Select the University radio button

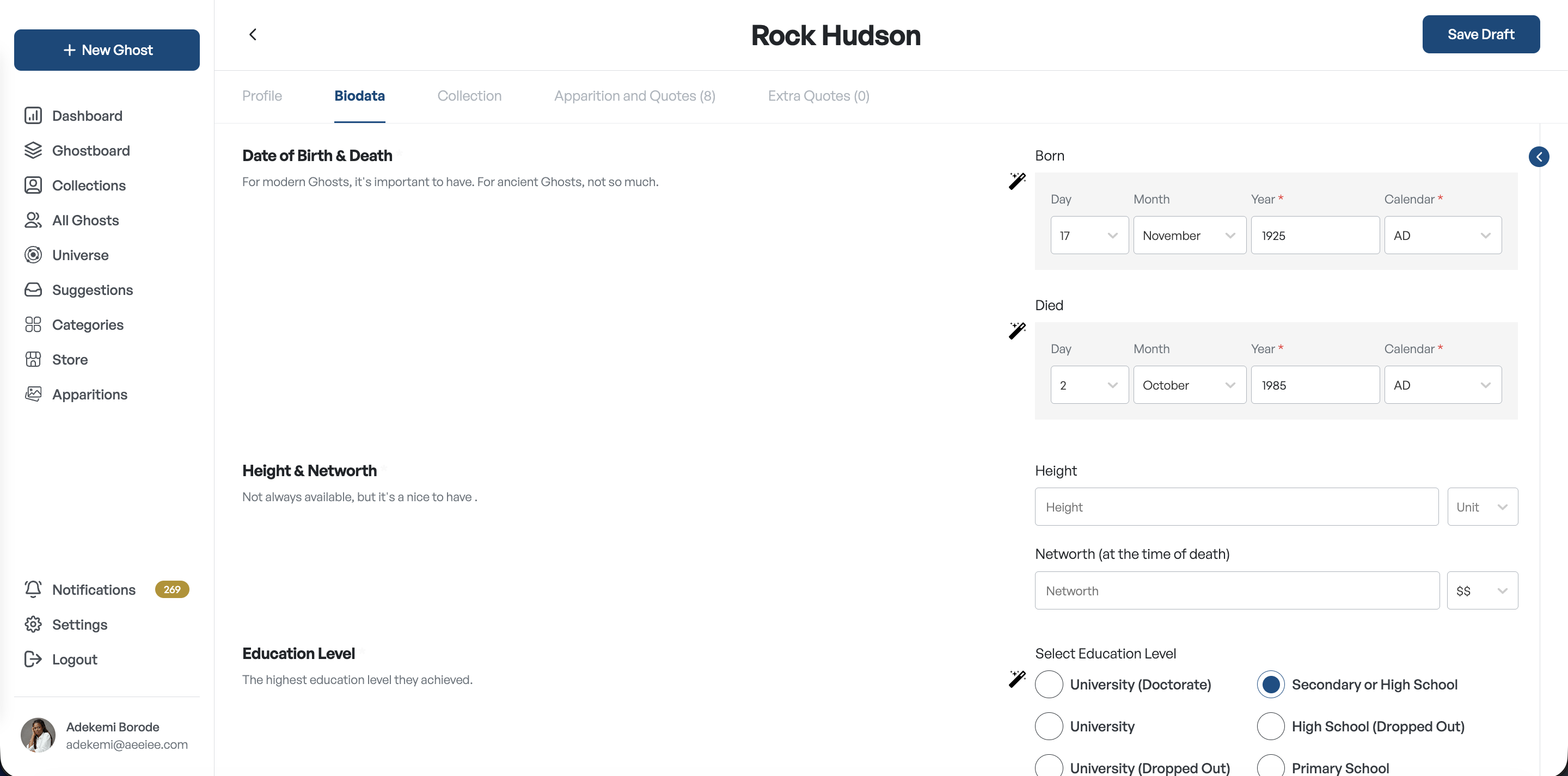tap(1049, 726)
